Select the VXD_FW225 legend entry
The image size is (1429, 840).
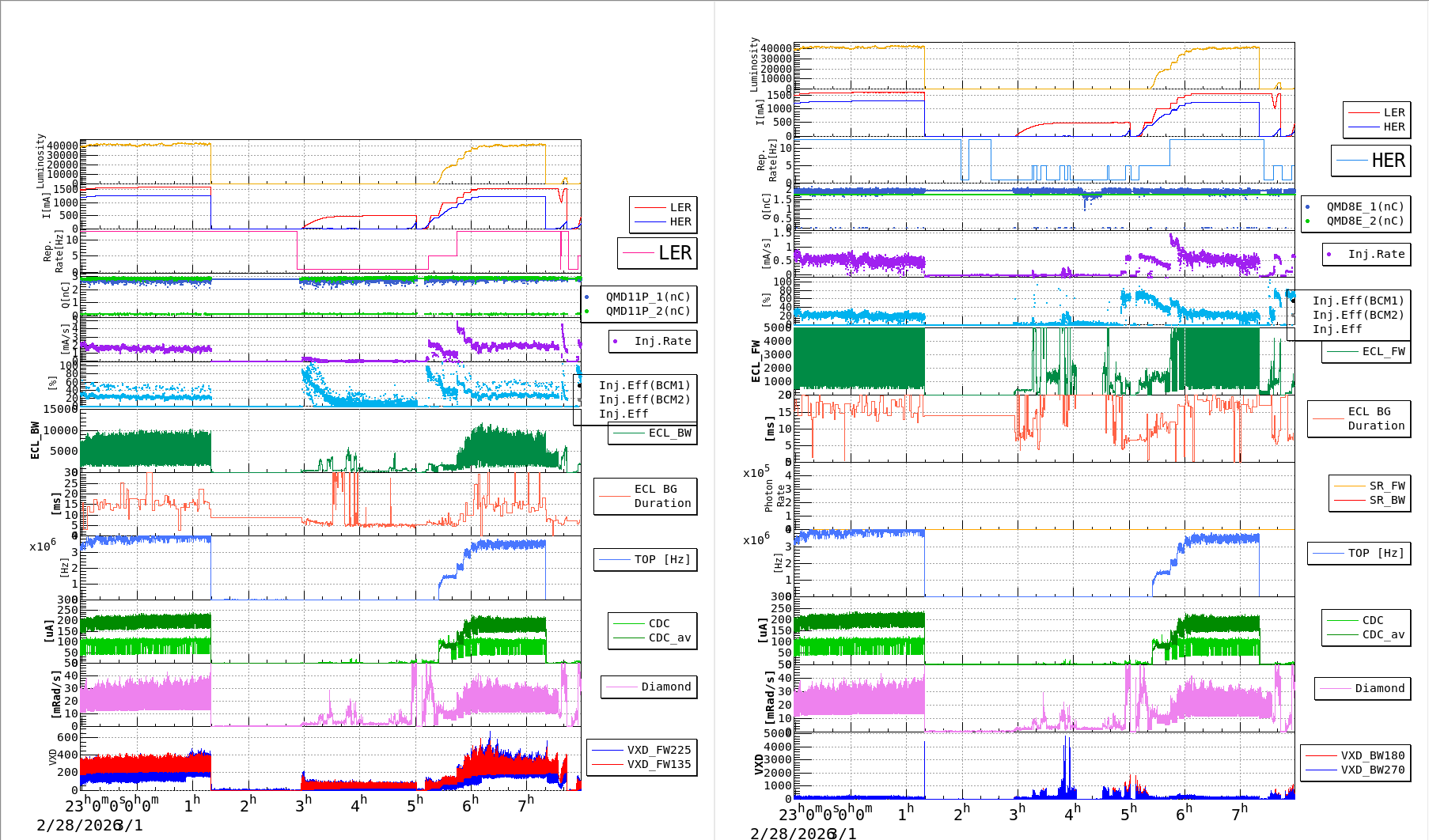[642, 750]
